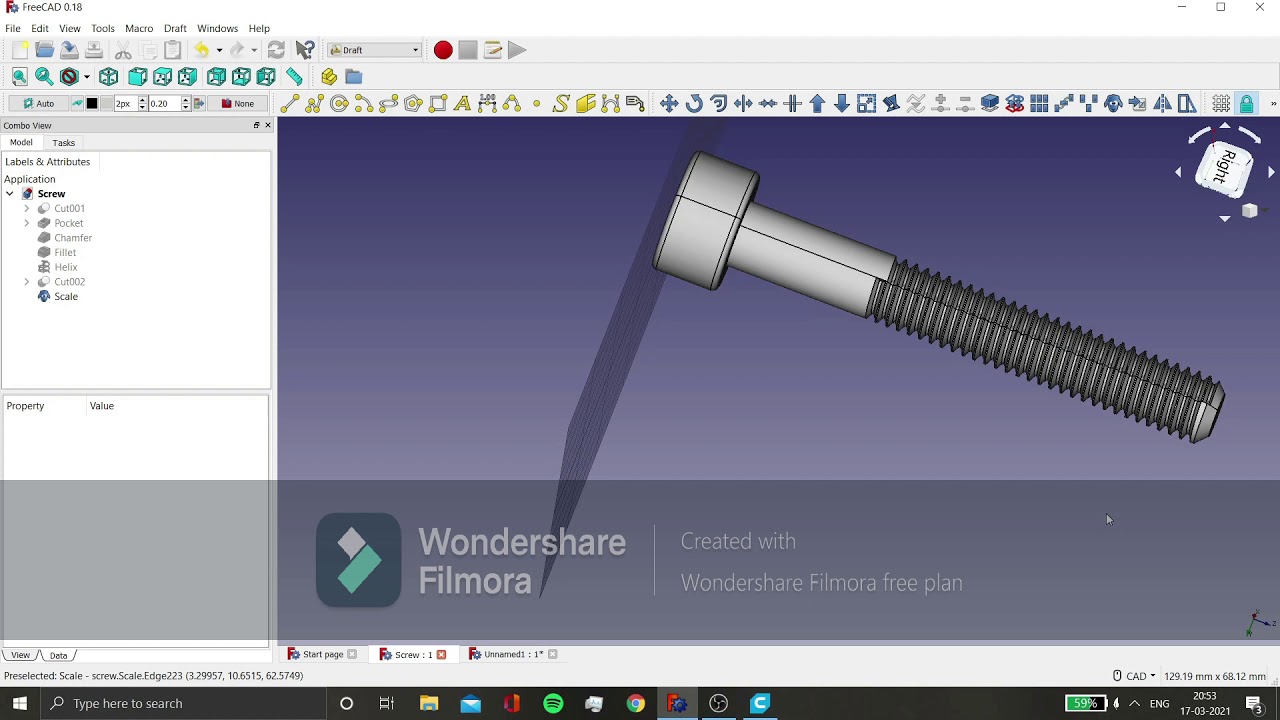Set the isometric view
Screen dimensions: 1280x720
109,77
